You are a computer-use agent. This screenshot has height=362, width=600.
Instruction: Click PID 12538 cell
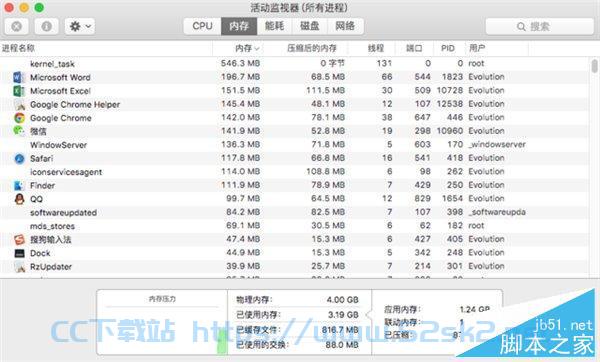[x=450, y=104]
